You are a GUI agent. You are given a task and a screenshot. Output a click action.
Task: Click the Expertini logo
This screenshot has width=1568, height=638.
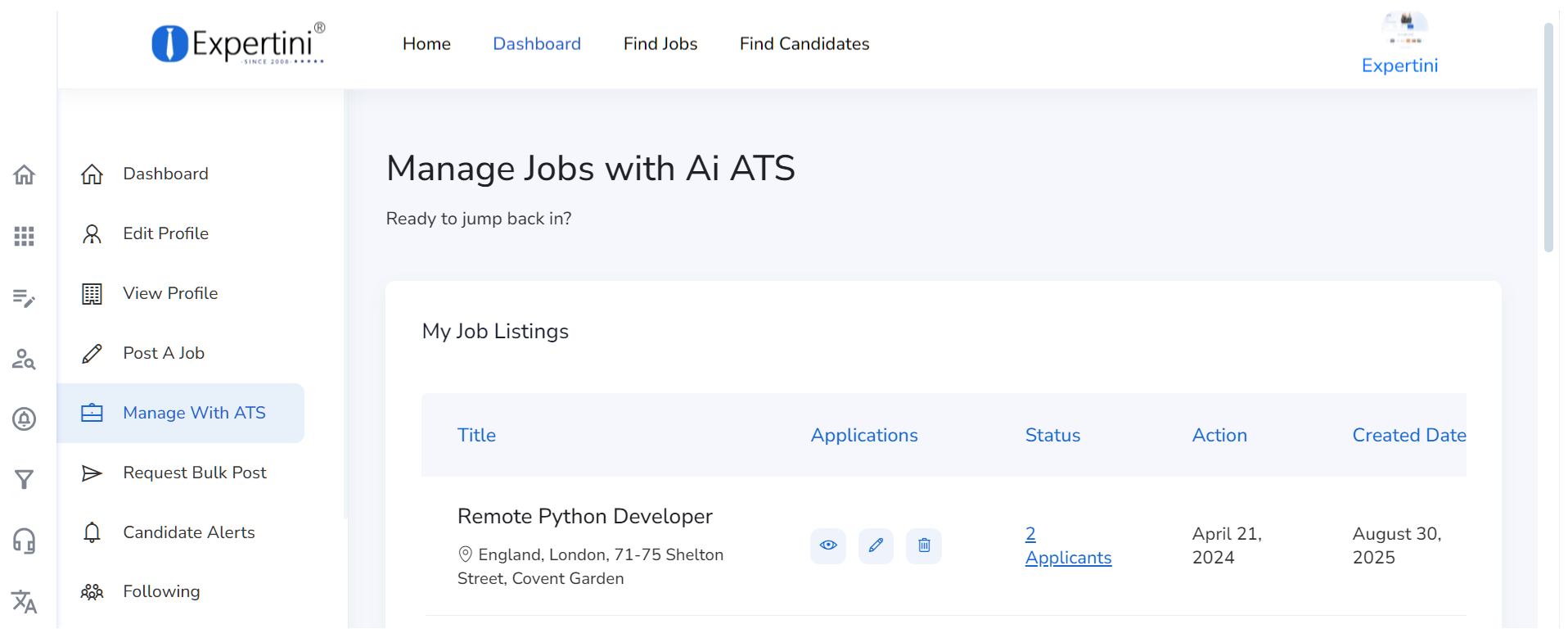(x=238, y=43)
